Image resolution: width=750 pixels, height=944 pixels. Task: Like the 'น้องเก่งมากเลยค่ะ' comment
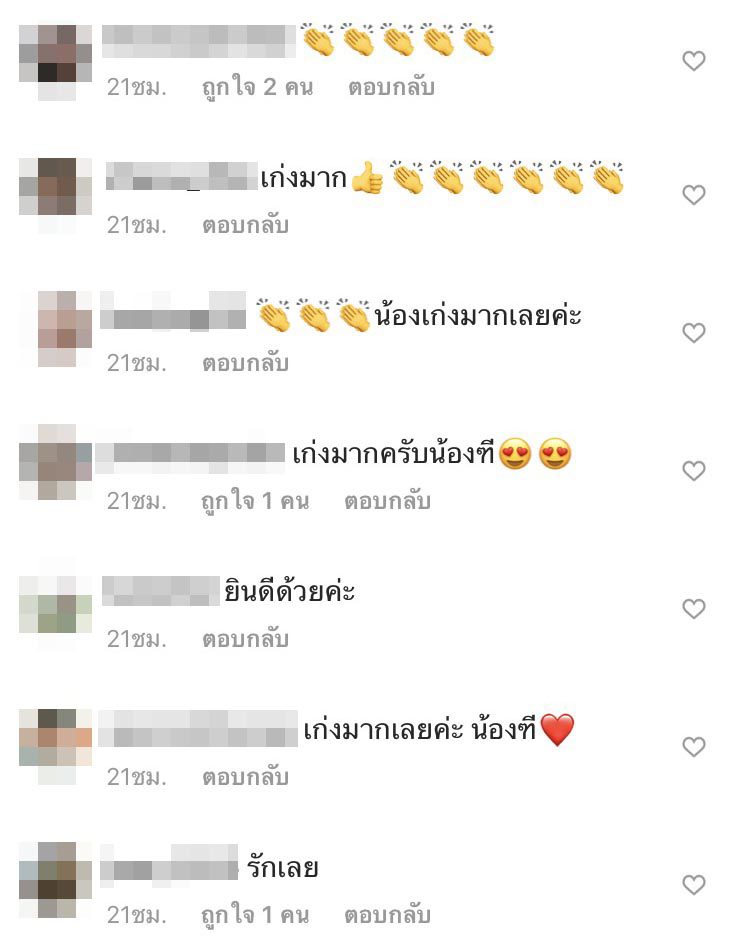[693, 332]
